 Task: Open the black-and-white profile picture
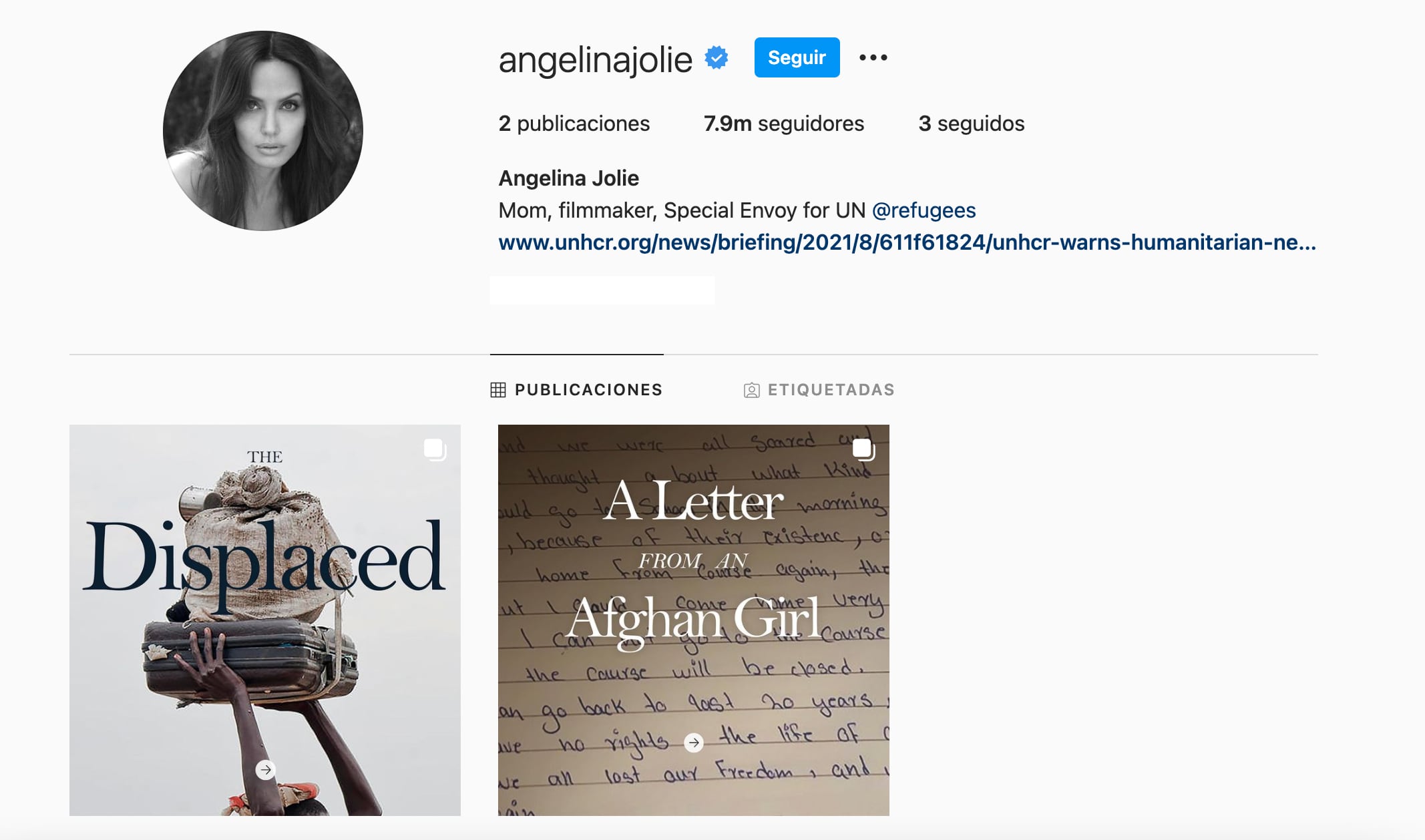(263, 131)
